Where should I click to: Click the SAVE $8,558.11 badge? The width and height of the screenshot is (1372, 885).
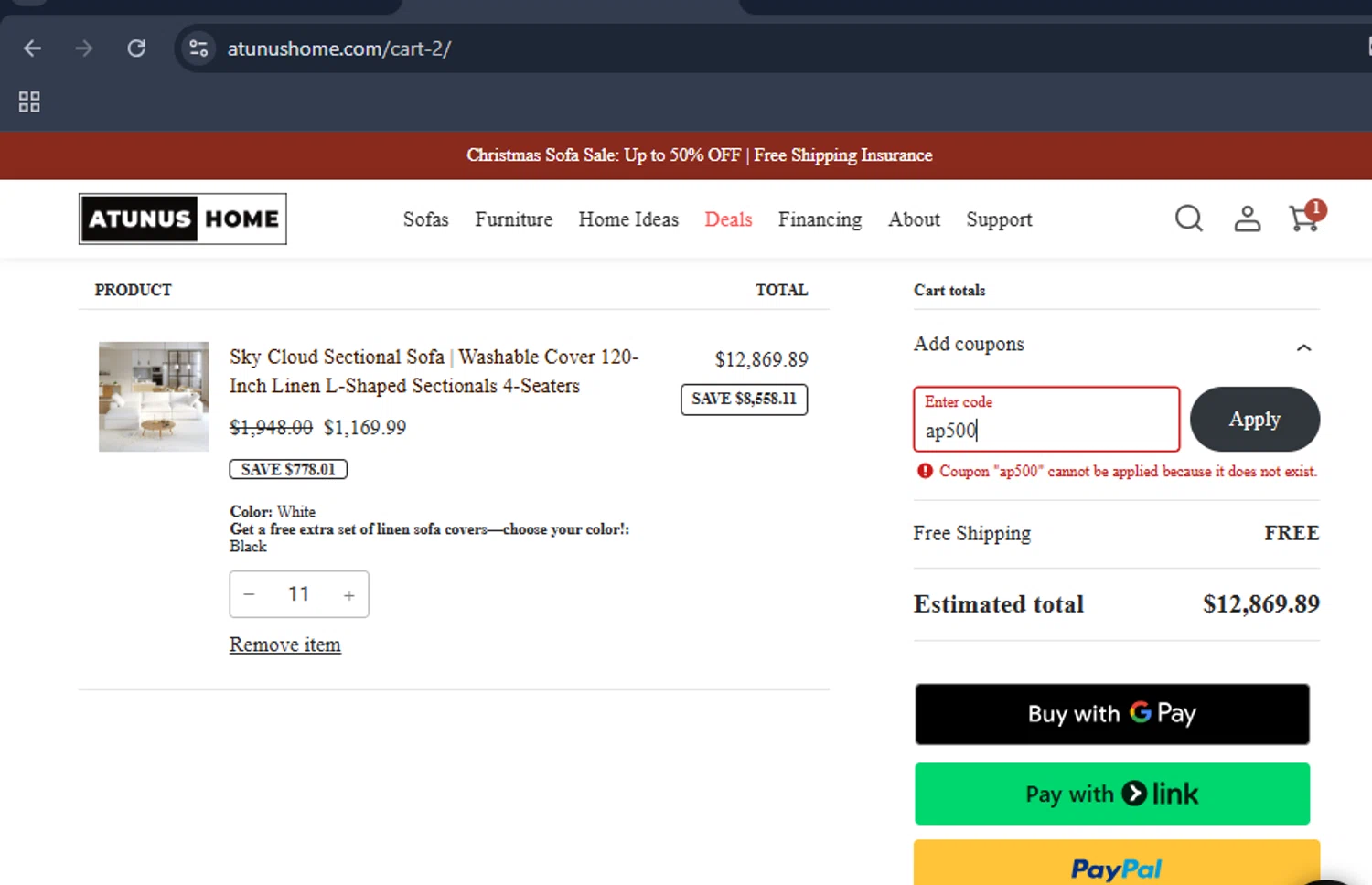pos(745,400)
